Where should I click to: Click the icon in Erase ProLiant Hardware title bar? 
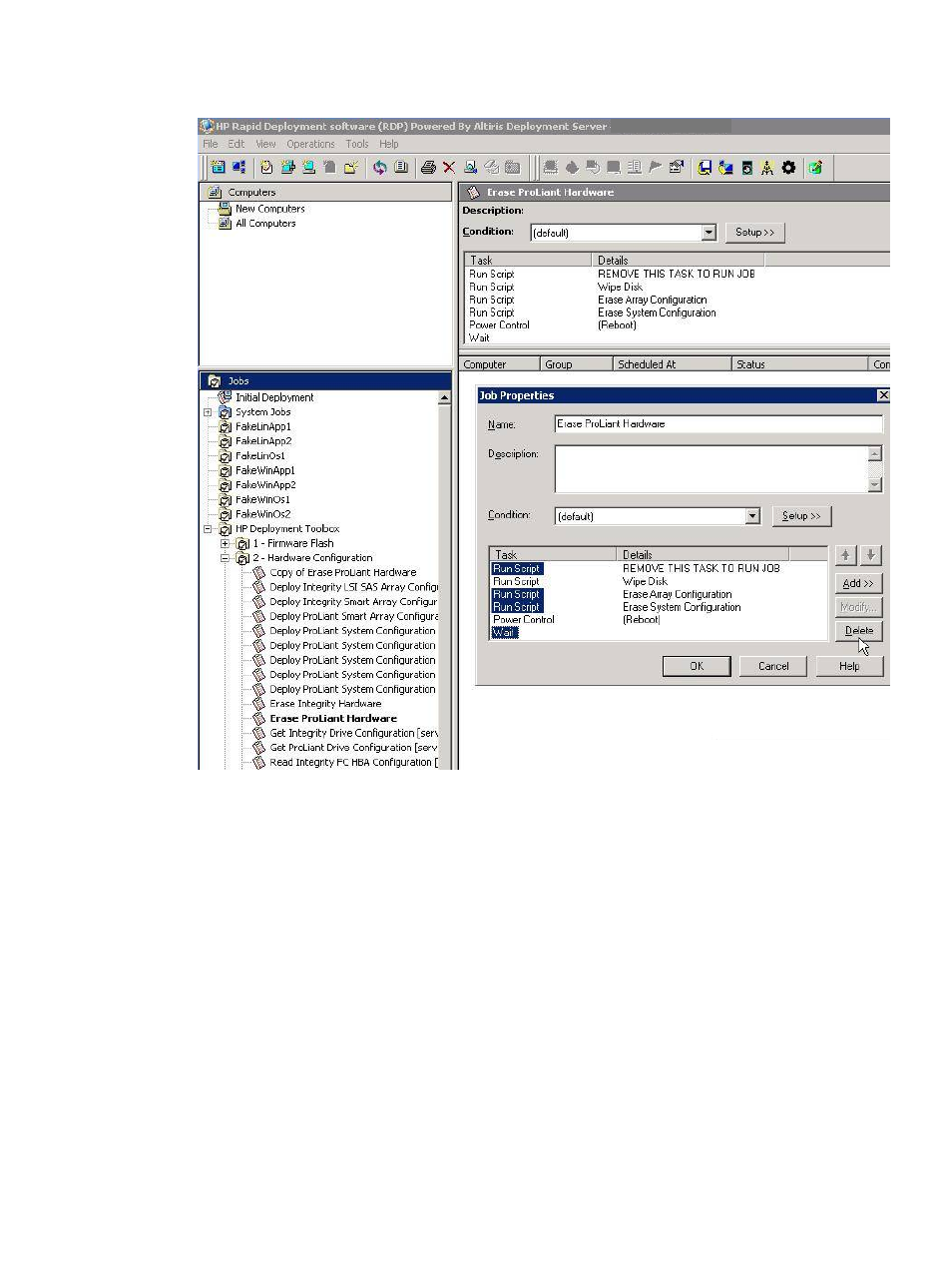coord(473,193)
